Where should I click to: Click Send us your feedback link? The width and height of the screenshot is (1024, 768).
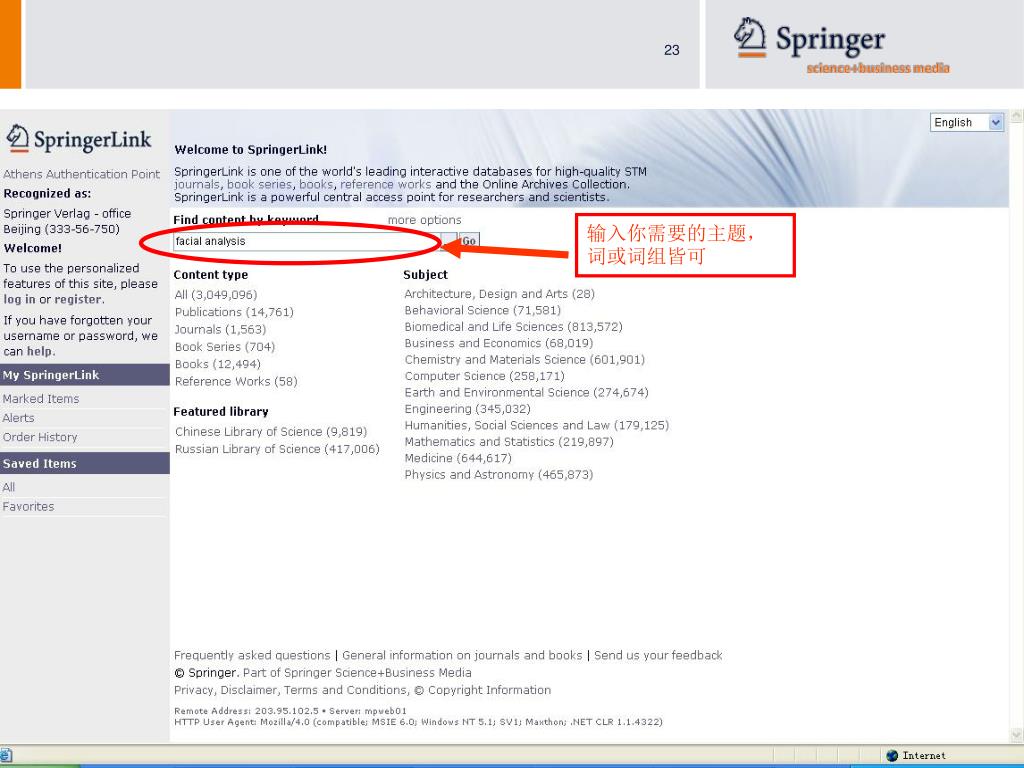coord(658,656)
